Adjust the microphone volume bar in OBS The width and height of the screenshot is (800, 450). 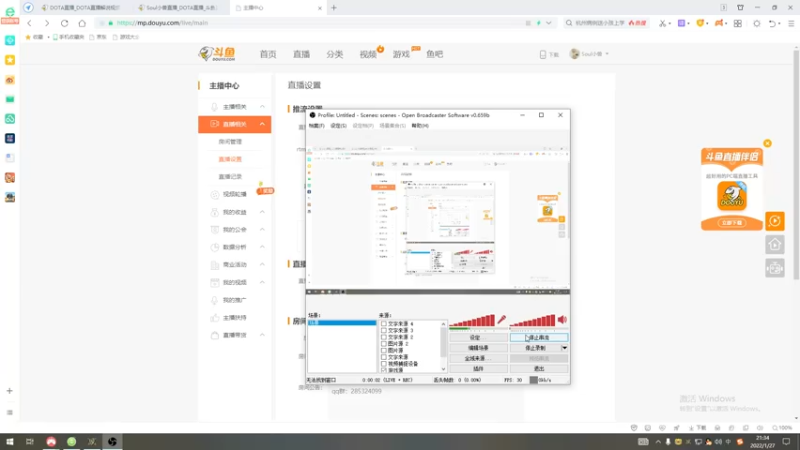click(x=472, y=320)
